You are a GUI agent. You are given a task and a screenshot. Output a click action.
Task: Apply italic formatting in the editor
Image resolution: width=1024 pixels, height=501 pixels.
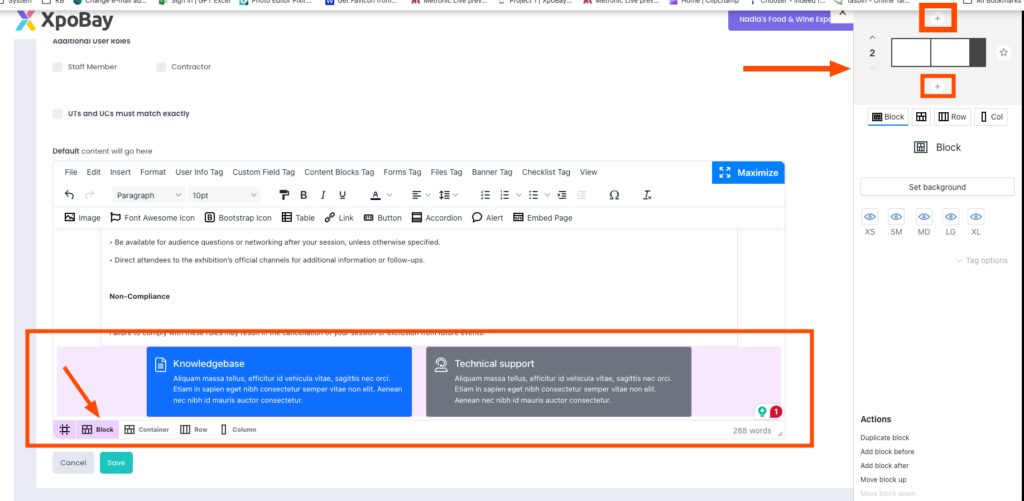click(x=323, y=195)
